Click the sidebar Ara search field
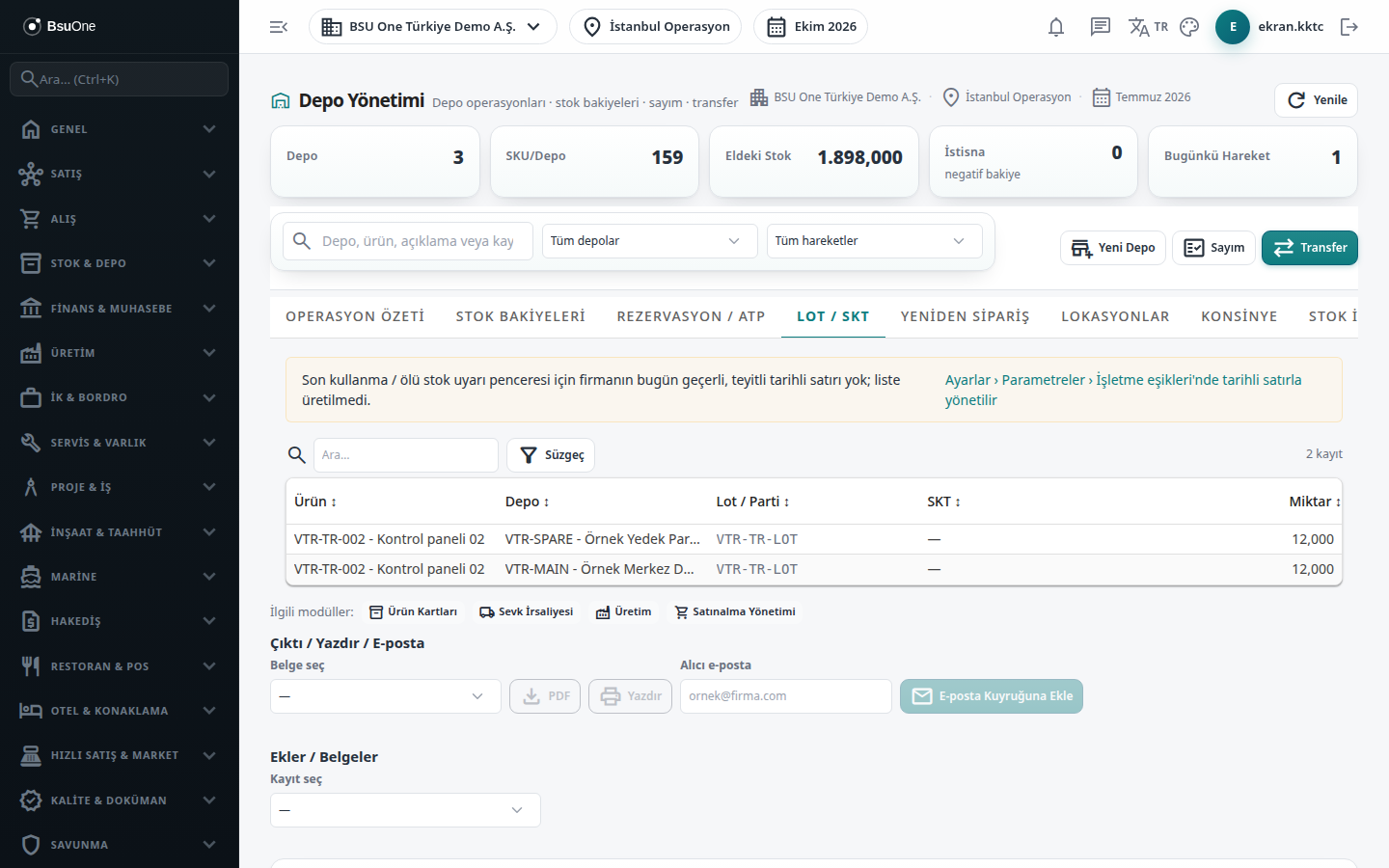Viewport: 1389px width, 868px height. coord(120,79)
